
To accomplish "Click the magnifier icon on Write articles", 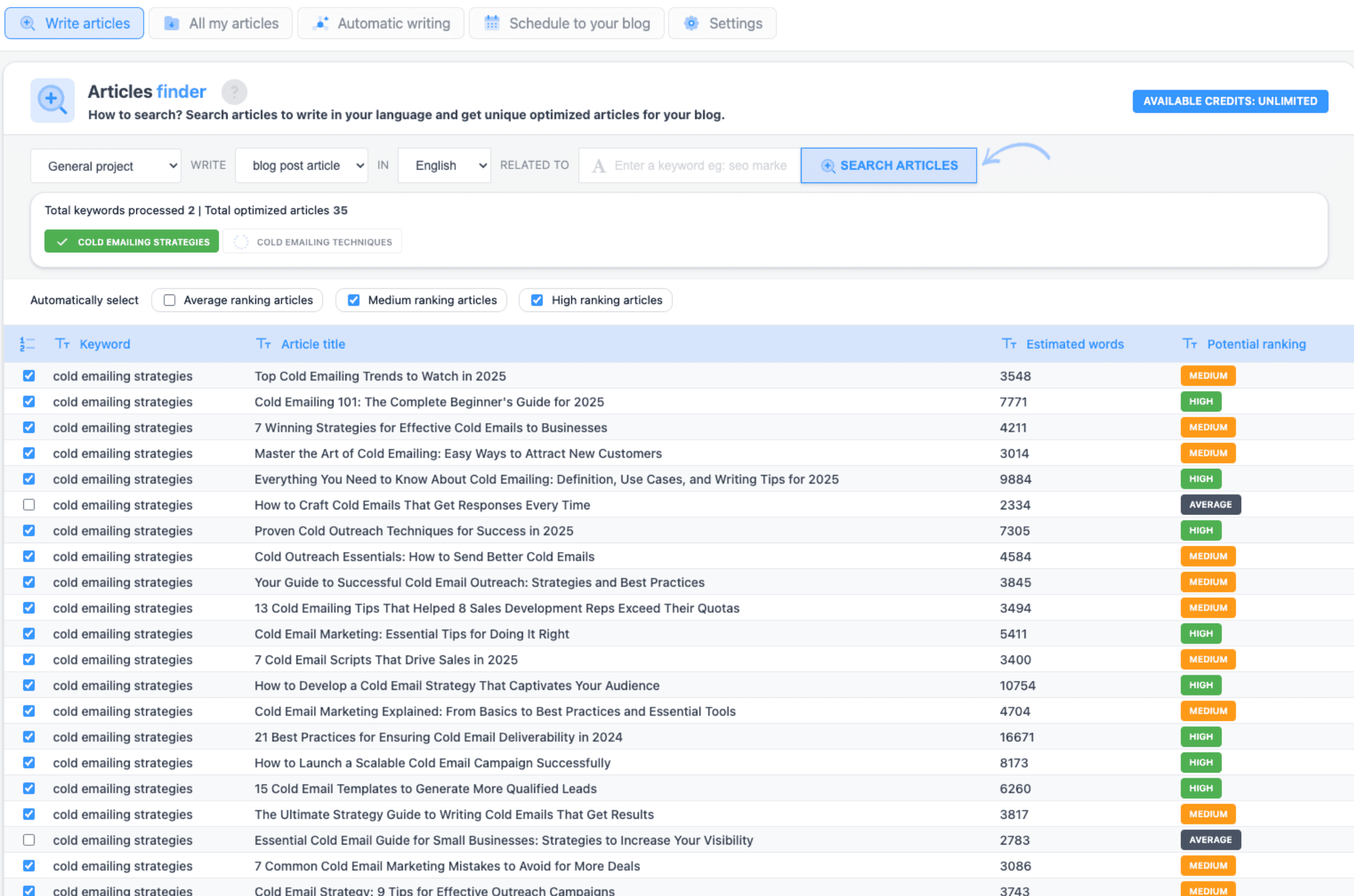I will (x=28, y=23).
